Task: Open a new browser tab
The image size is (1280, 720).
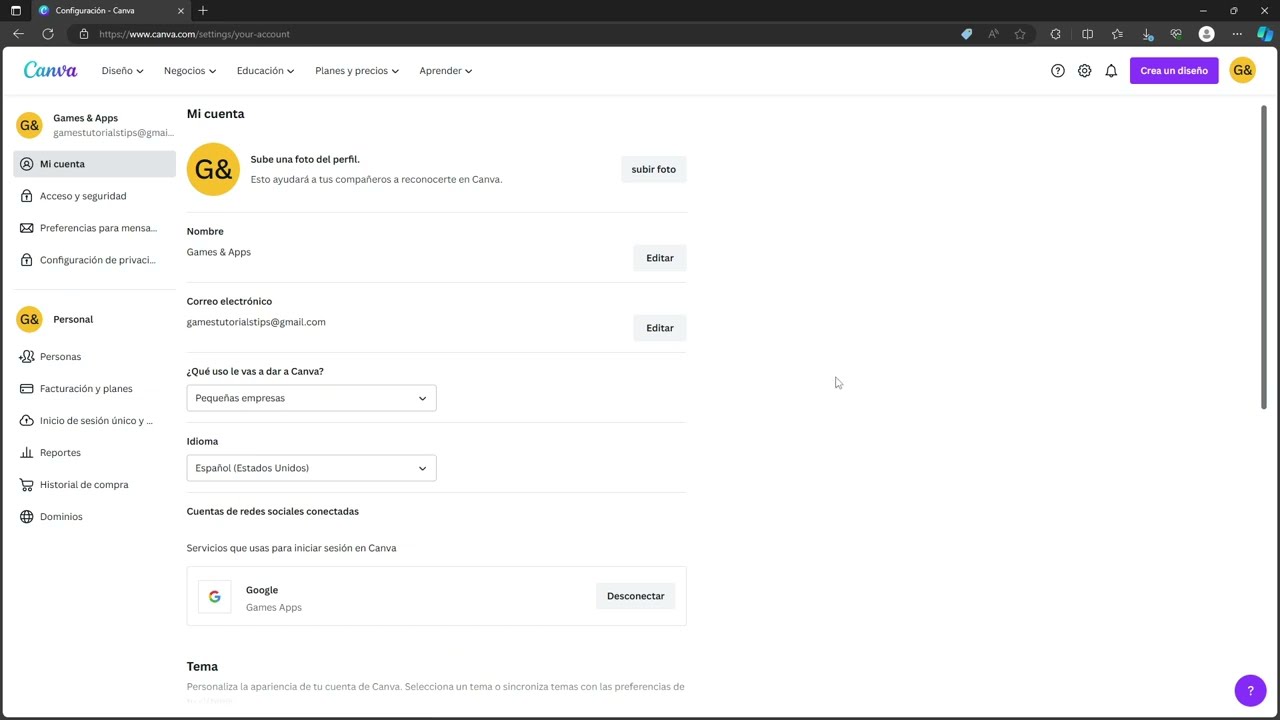Action: (203, 11)
